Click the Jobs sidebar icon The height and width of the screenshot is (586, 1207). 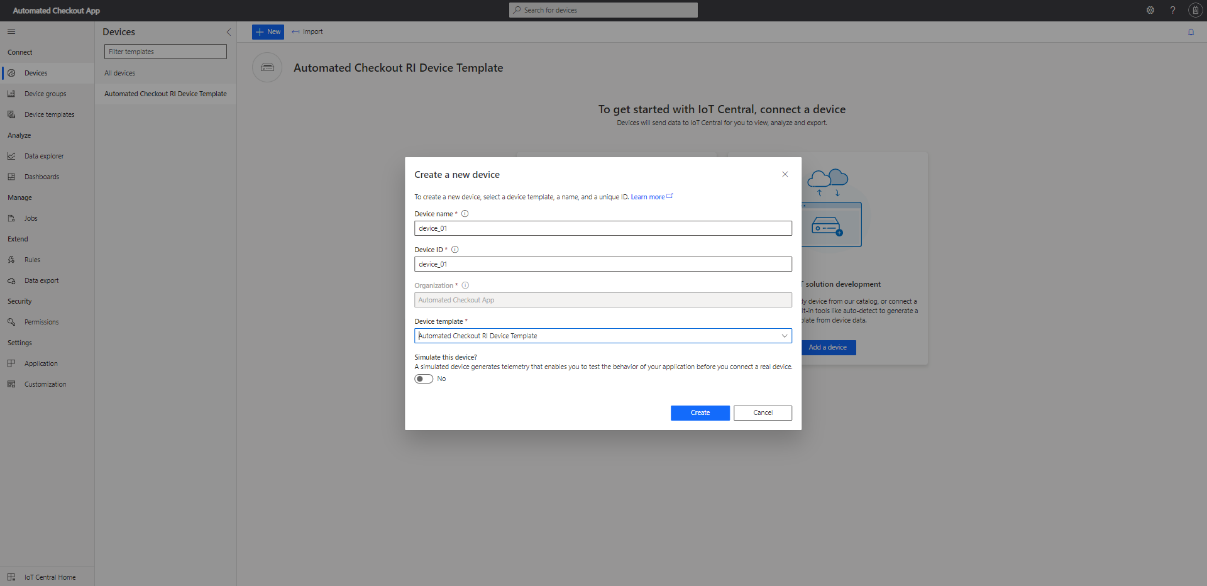click(x=12, y=218)
